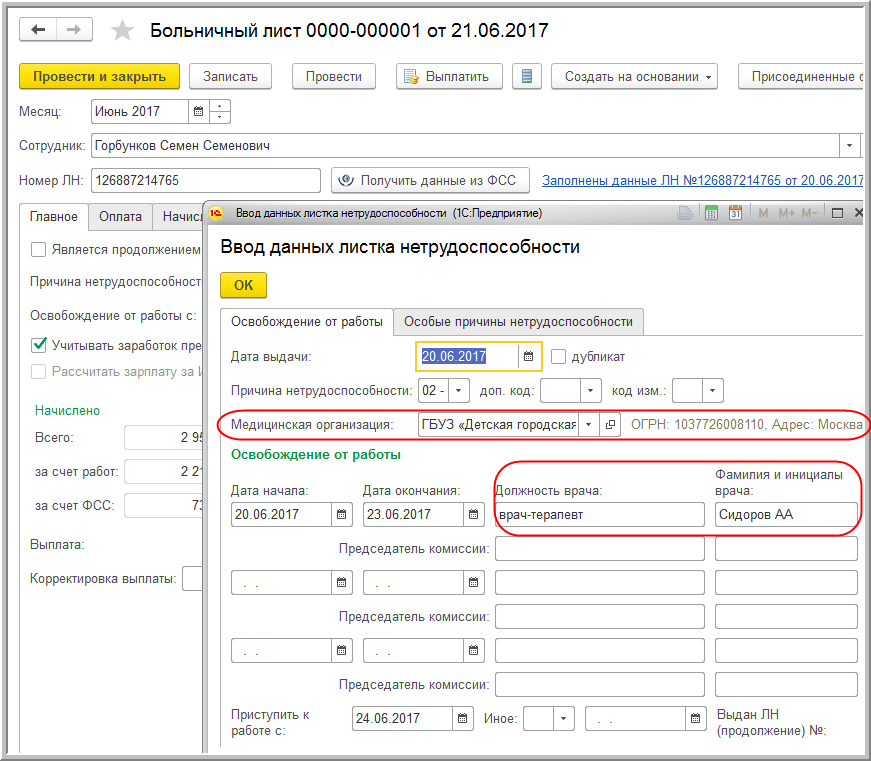Click open-form icon beside Медицинская организация

(x=611, y=425)
